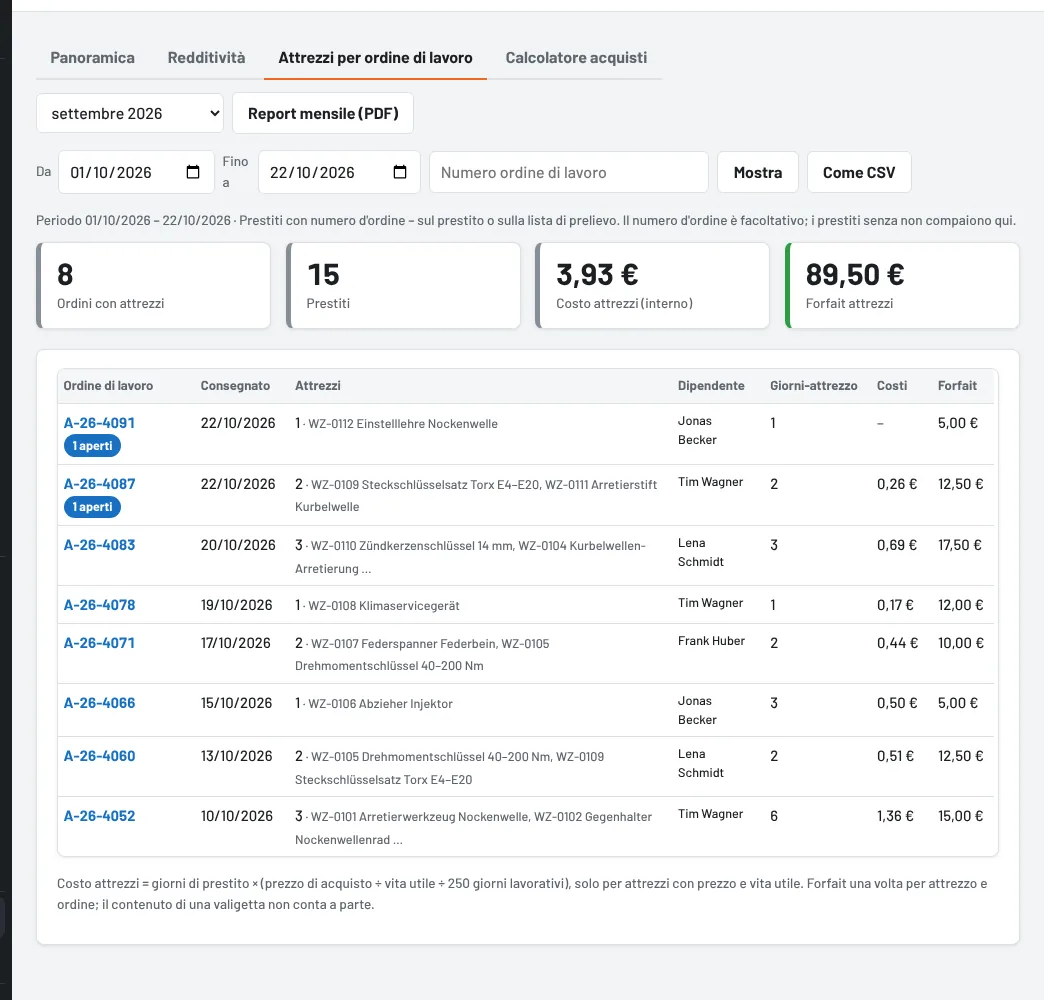Click the Mostra button

coord(758,172)
